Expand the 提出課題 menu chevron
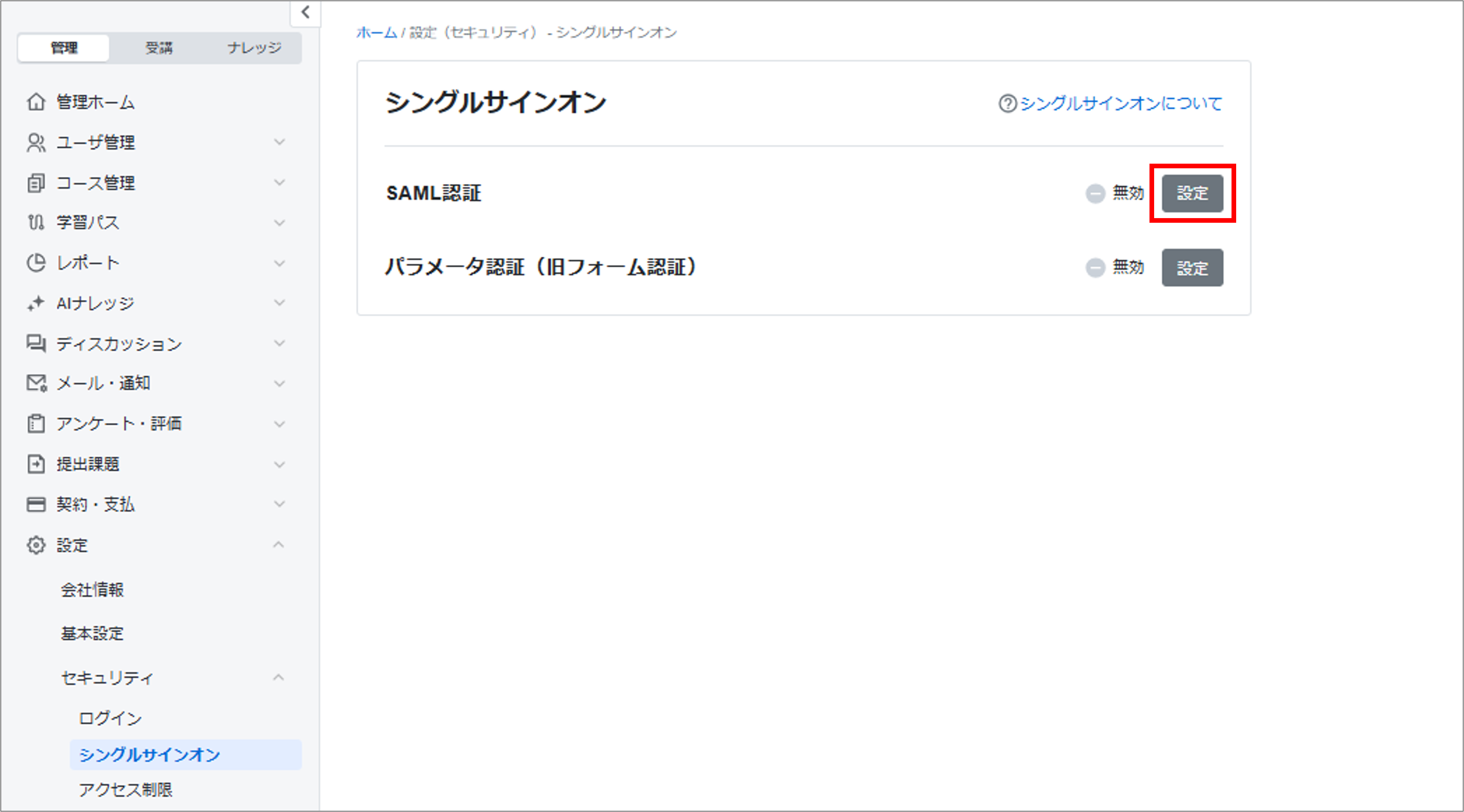The height and width of the screenshot is (812, 1464). click(279, 464)
